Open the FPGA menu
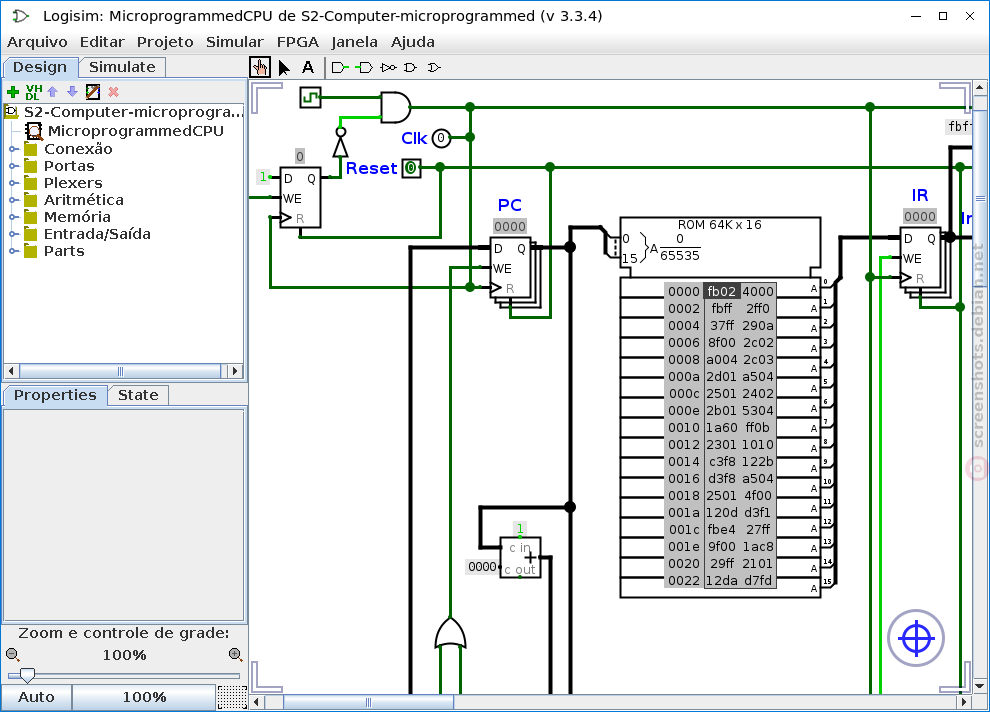 coord(297,42)
